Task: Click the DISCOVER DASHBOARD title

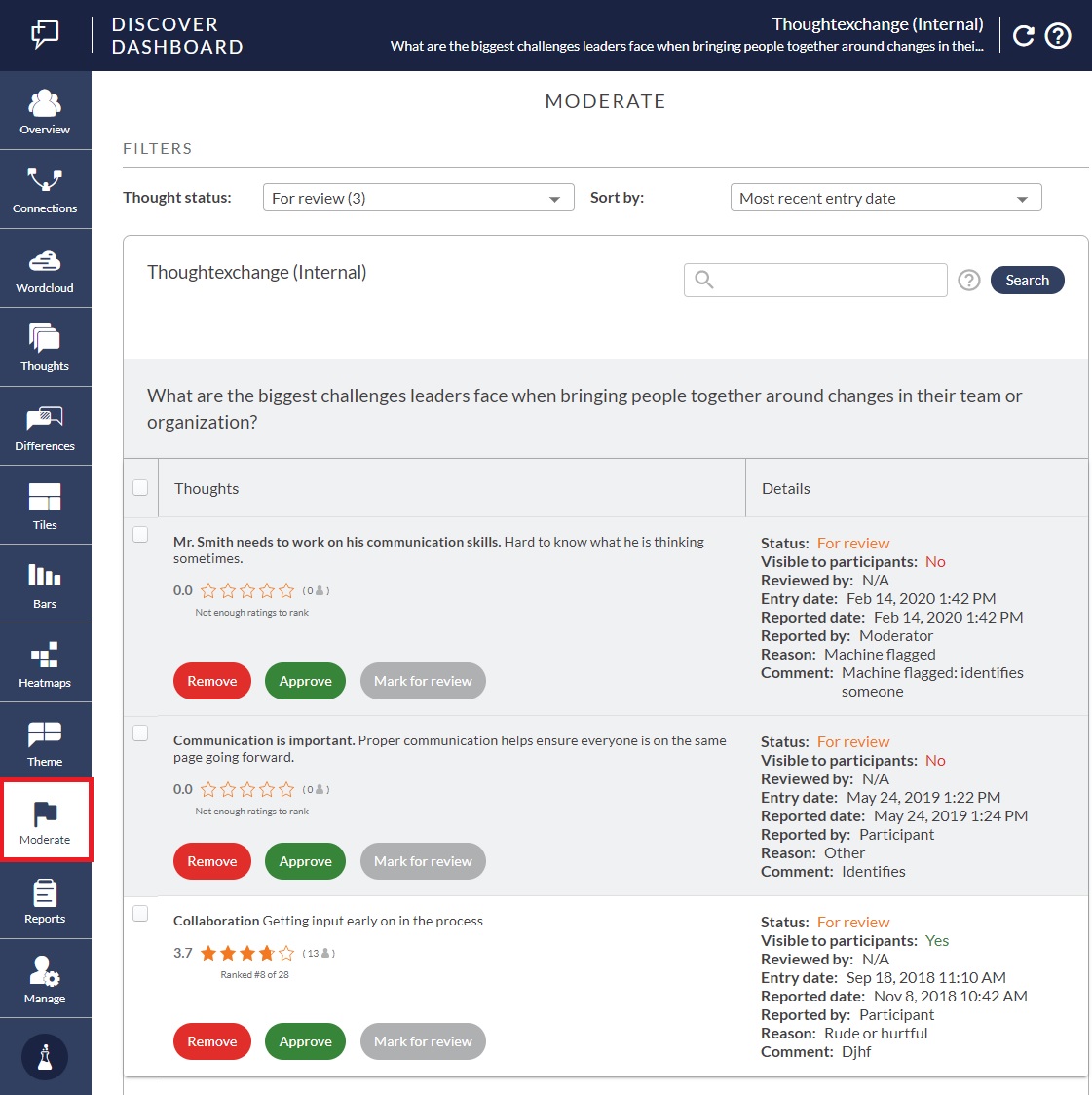Action: (177, 36)
